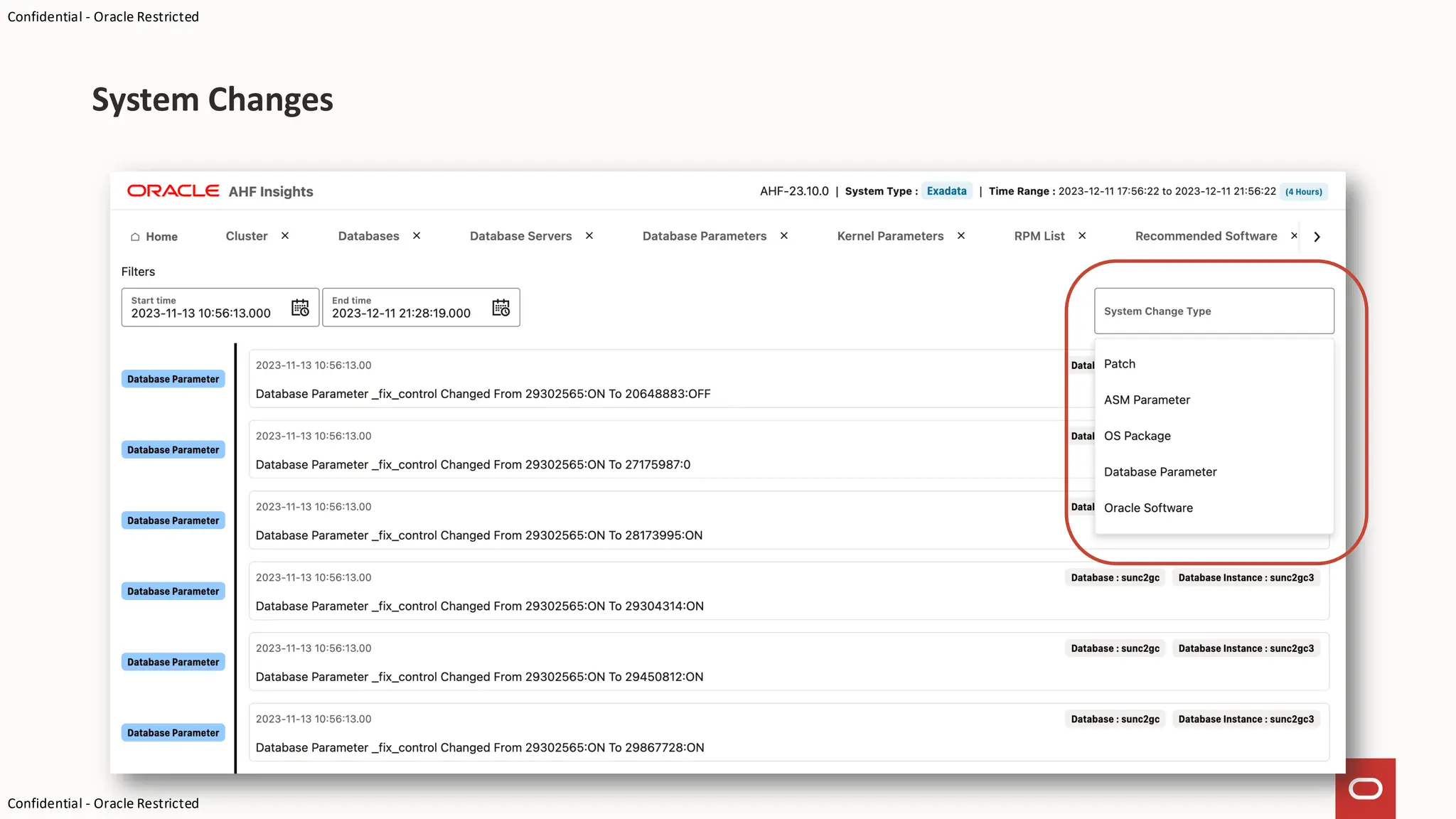This screenshot has width=1456, height=819.
Task: Open the Recommended Software tab
Action: tap(1206, 236)
